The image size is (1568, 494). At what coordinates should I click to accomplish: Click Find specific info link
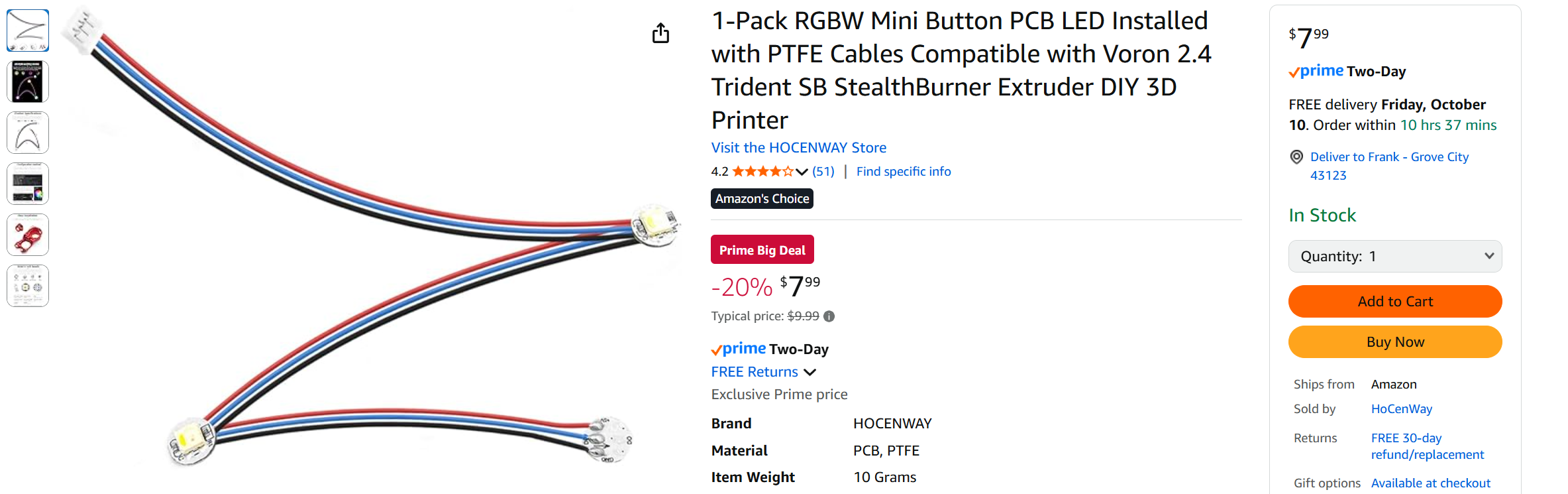coord(904,172)
